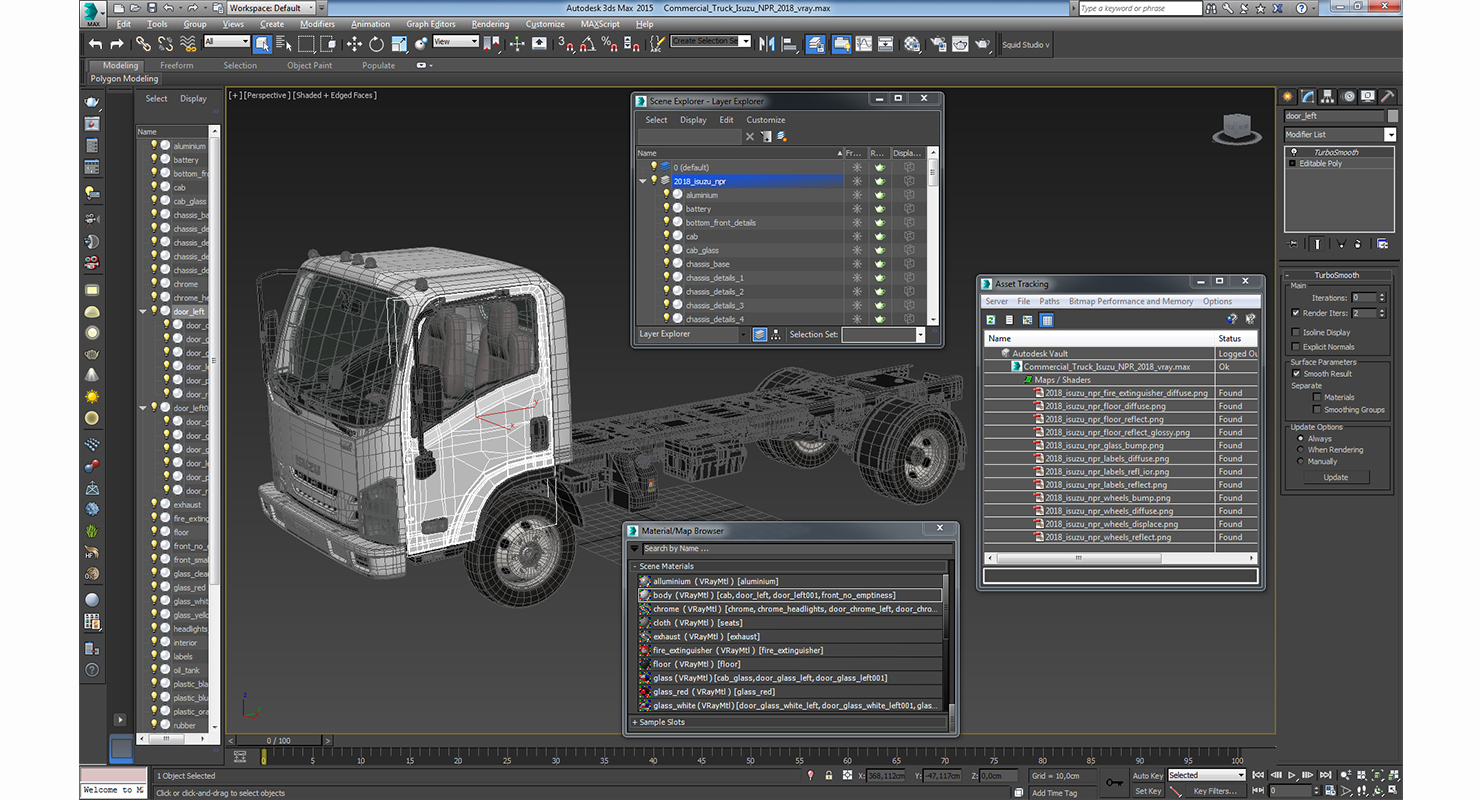Switch to the Freeform ribbon tab

[x=177, y=65]
